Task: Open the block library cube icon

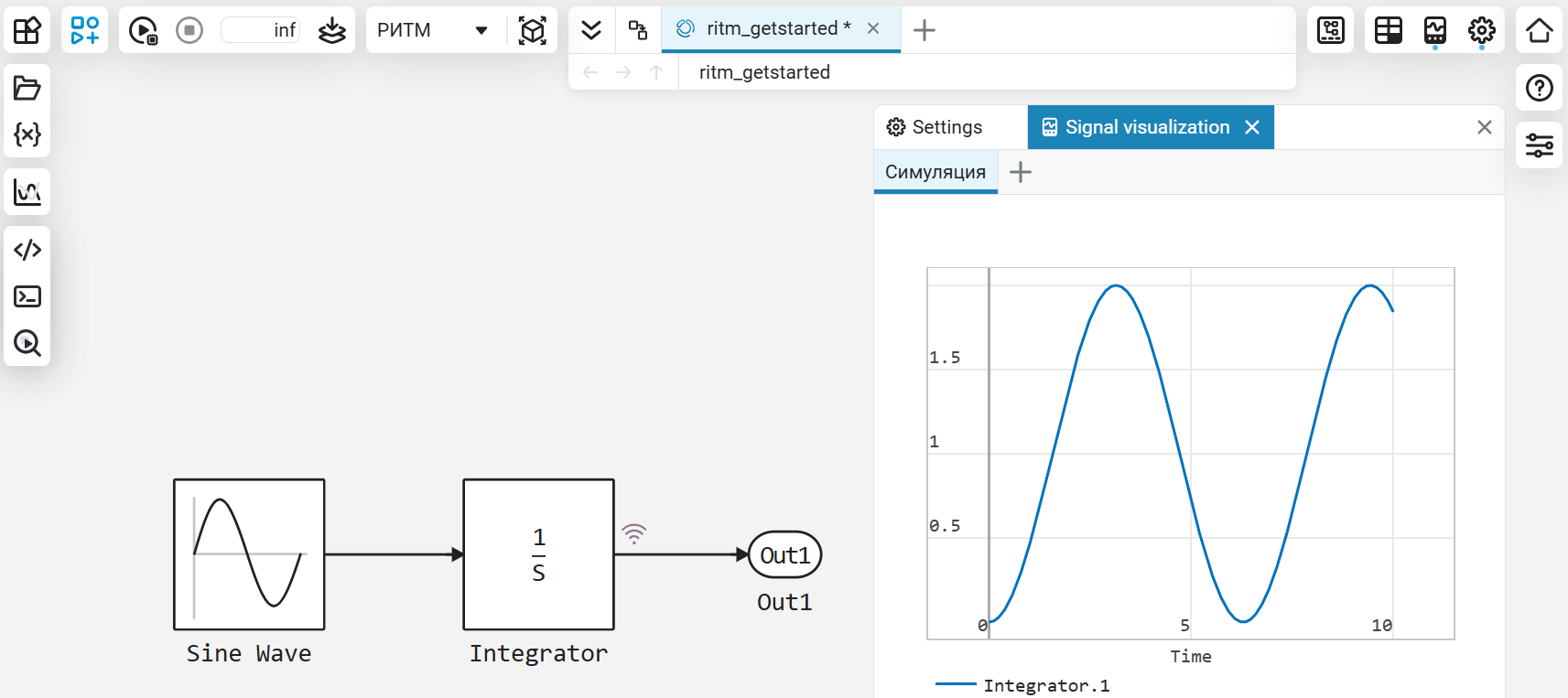Action: (27, 30)
